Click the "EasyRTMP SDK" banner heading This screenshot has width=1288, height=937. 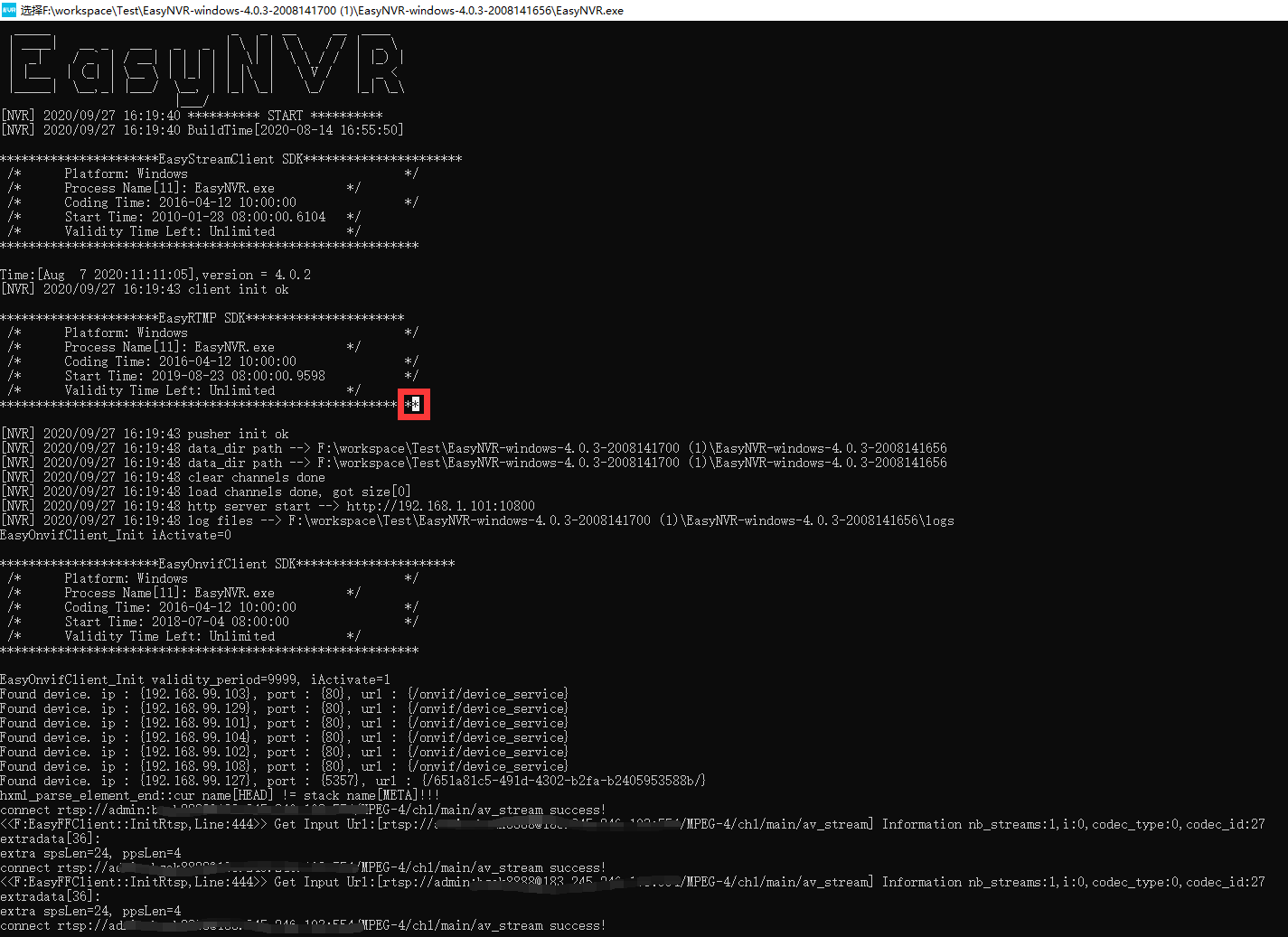tap(202, 318)
